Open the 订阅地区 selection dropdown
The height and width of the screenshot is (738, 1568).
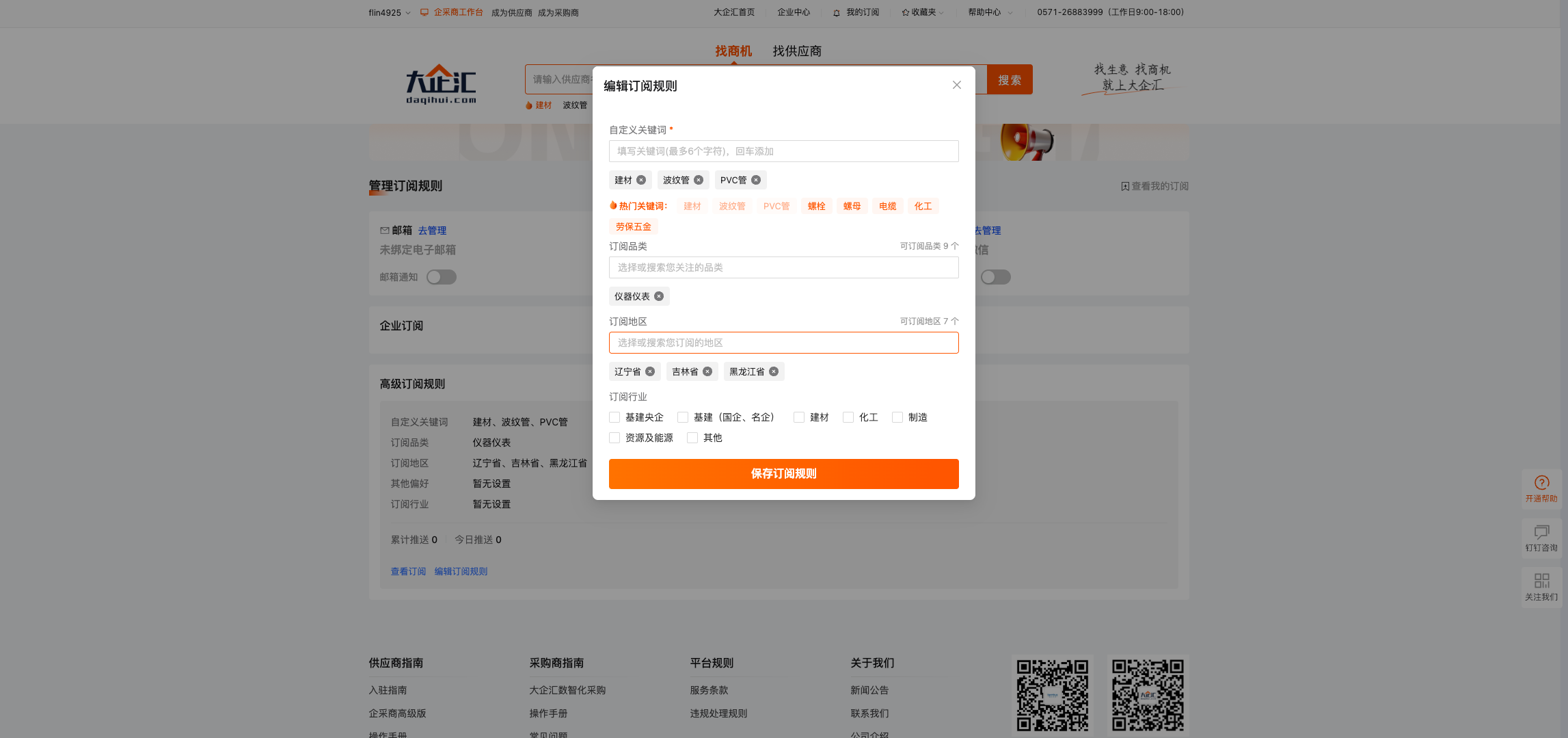[x=784, y=343]
